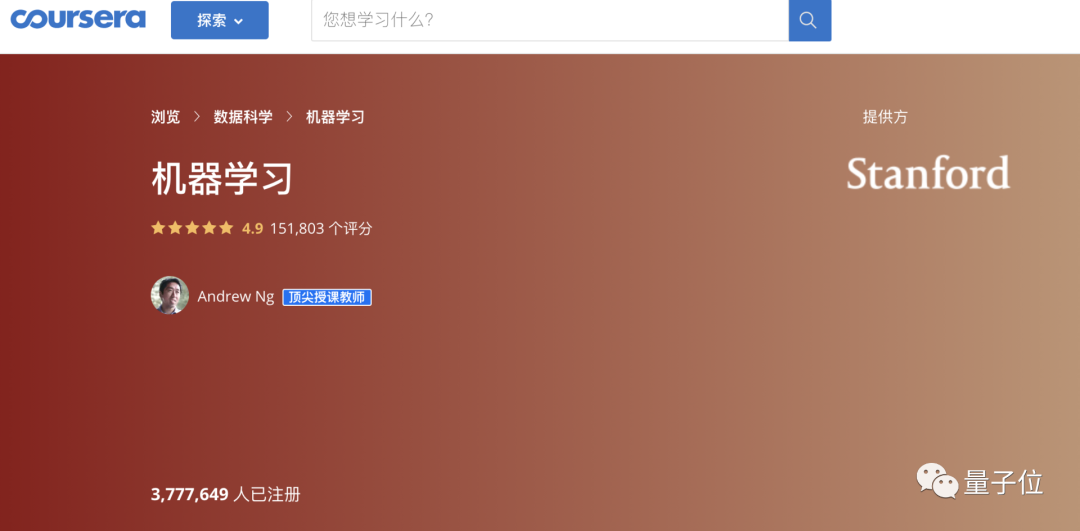
Task: Open the 探索 dropdown menu
Action: click(x=220, y=20)
